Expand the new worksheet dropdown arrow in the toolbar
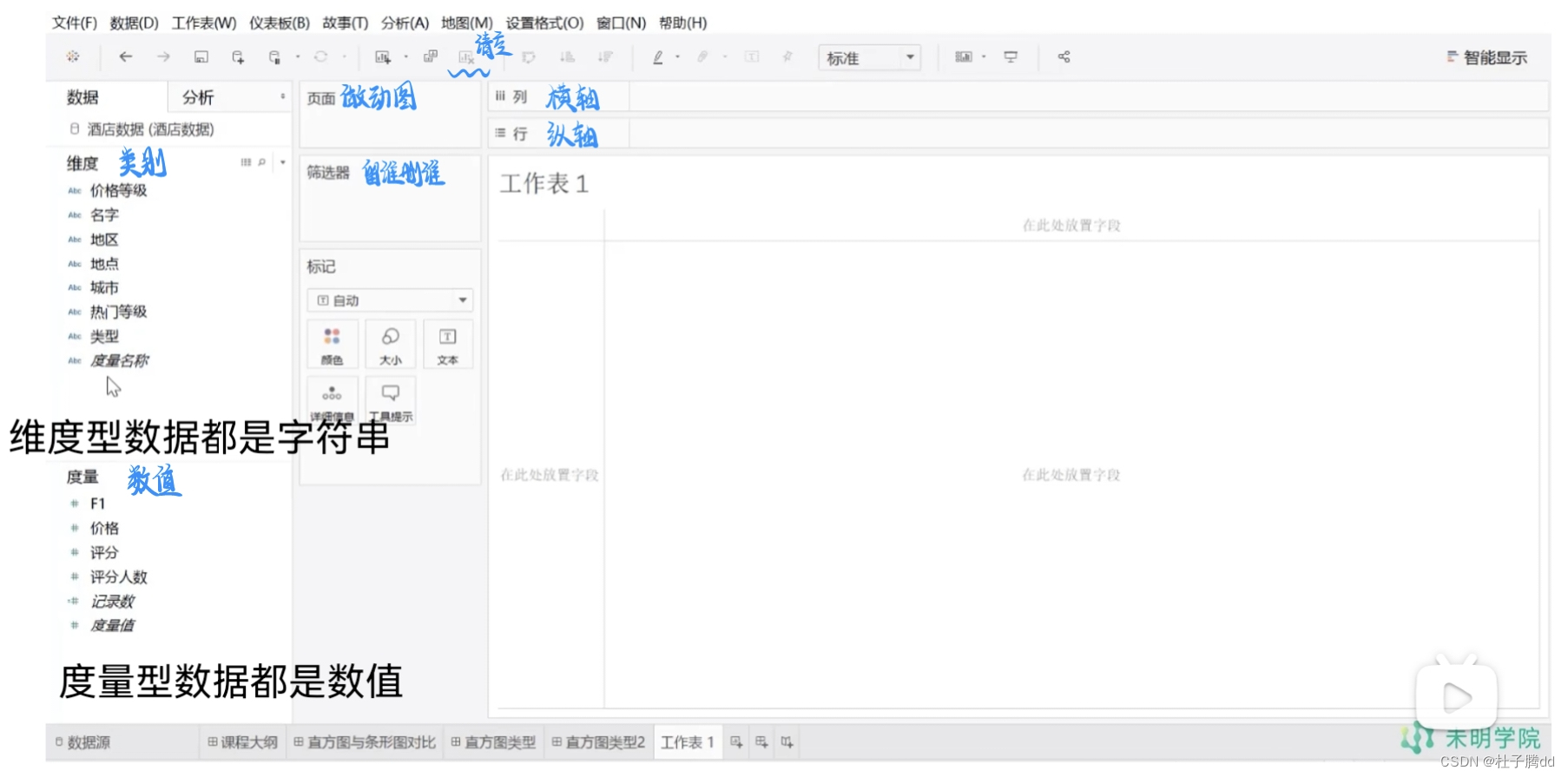Image resolution: width=1568 pixels, height=777 pixels. tap(405, 56)
